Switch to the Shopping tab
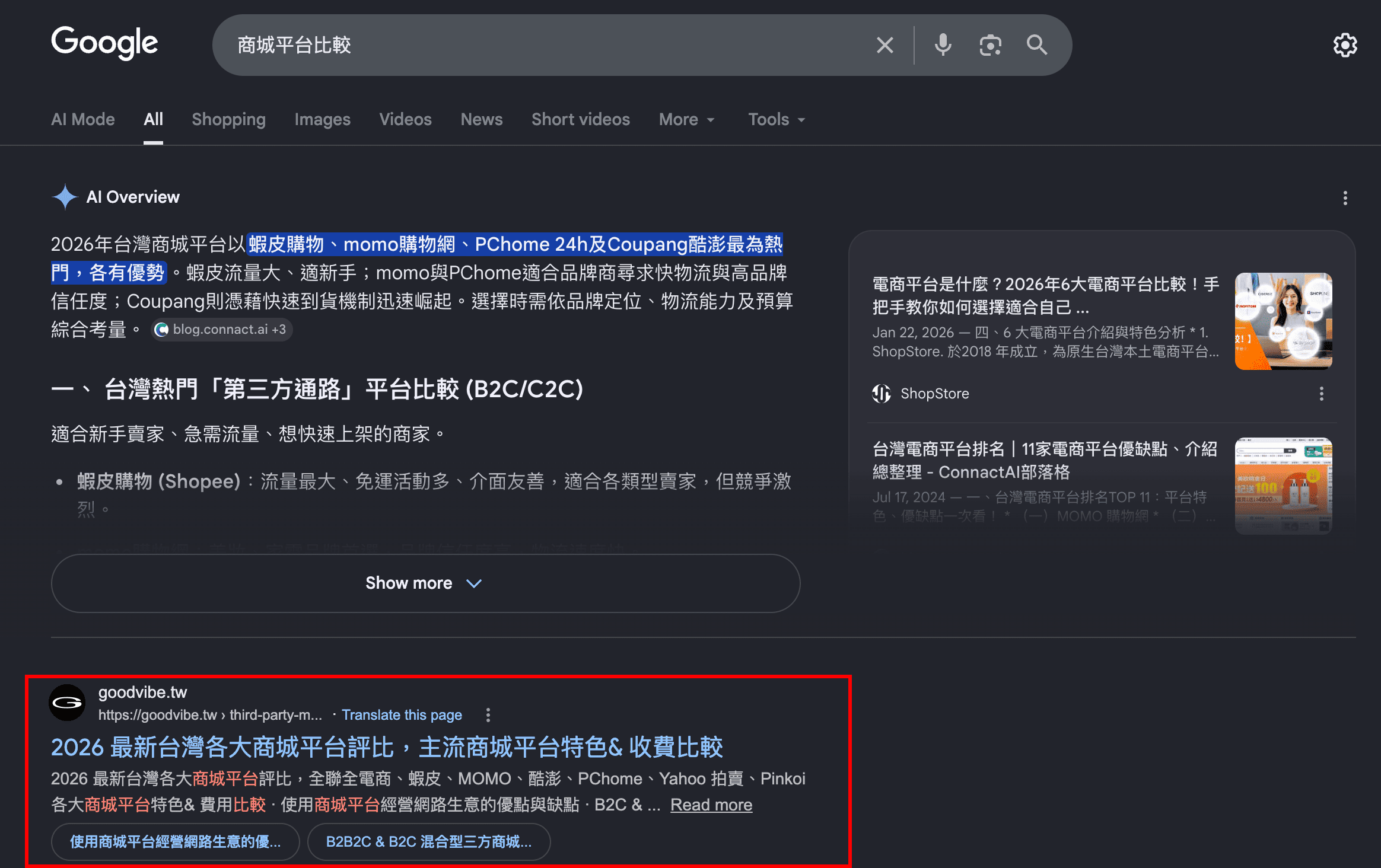Image resolution: width=1381 pixels, height=868 pixels. tap(228, 119)
